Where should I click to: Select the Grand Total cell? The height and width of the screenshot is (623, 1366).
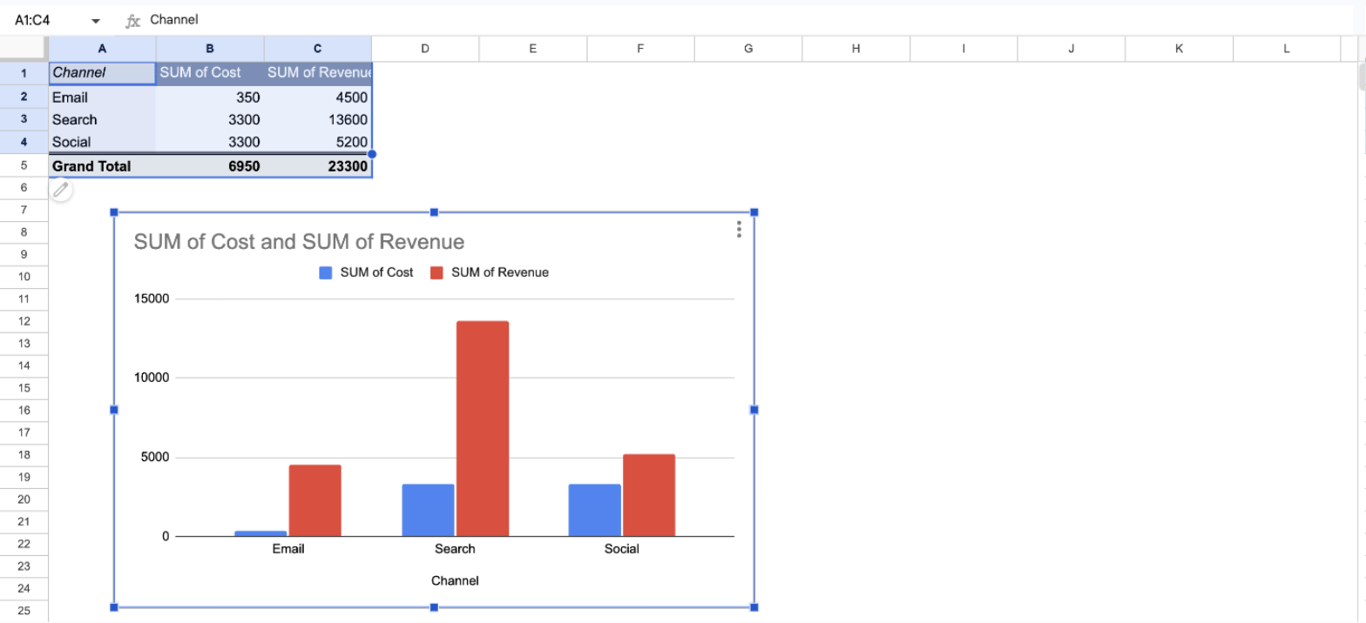(x=102, y=166)
